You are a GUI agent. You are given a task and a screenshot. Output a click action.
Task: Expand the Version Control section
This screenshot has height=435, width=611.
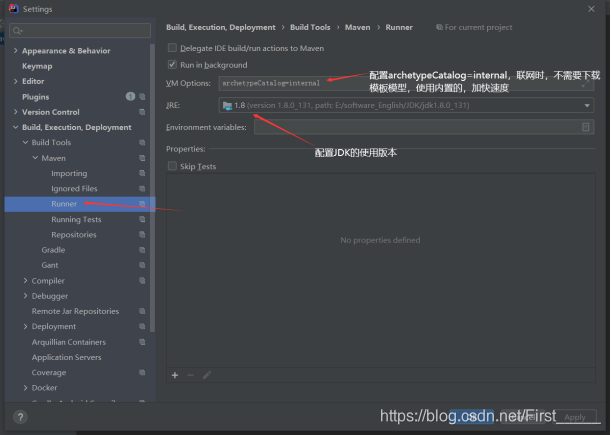[x=16, y=112]
